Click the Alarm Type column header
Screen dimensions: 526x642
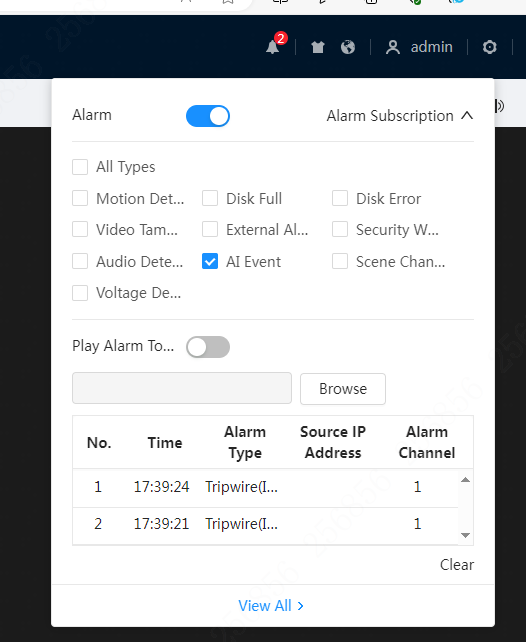click(245, 442)
